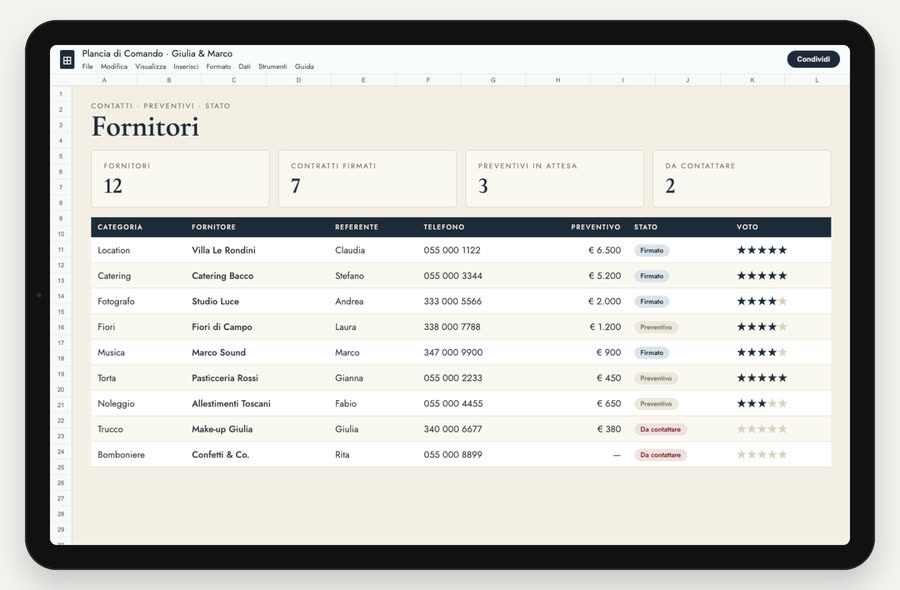Click the Preventivi in Attesa card
The image size is (900, 590).
click(554, 178)
